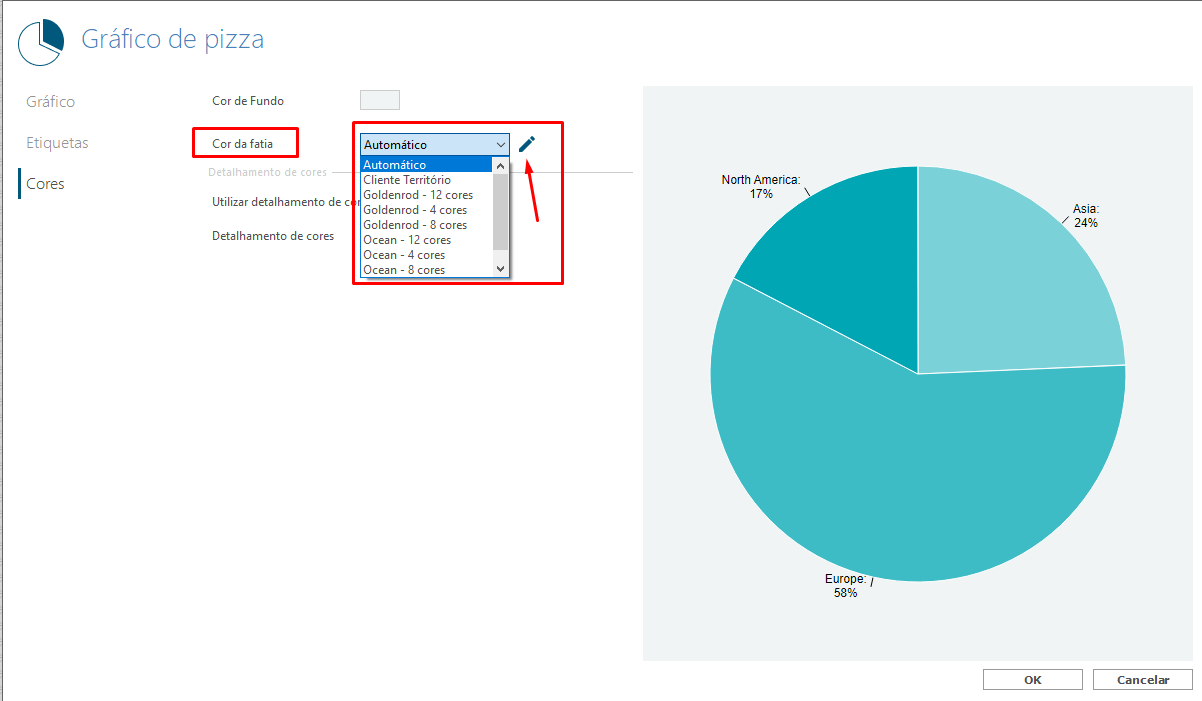This screenshot has height=701, width=1202.
Task: Click the Cor de Fundo color swatch
Action: click(380, 100)
